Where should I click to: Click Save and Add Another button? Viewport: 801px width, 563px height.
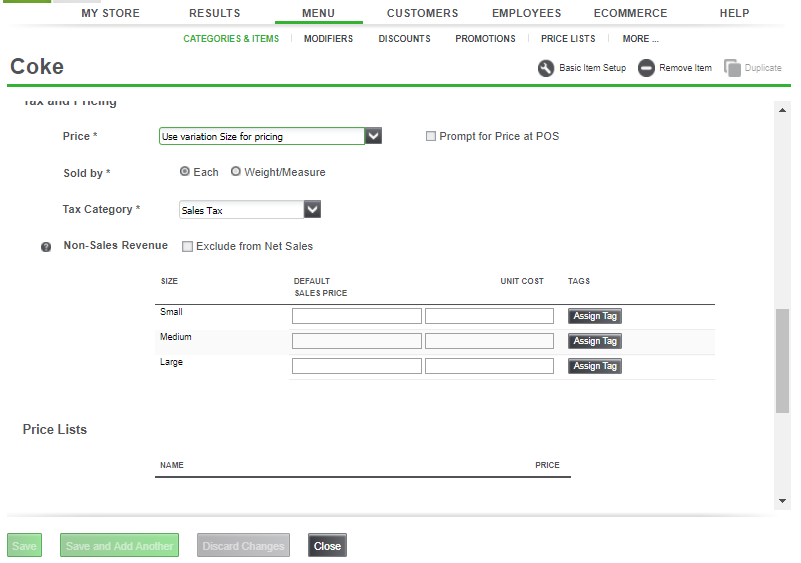pyautogui.click(x=120, y=546)
